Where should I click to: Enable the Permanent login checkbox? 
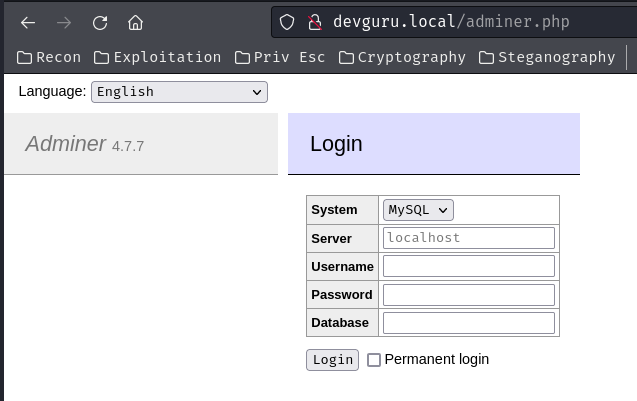374,360
